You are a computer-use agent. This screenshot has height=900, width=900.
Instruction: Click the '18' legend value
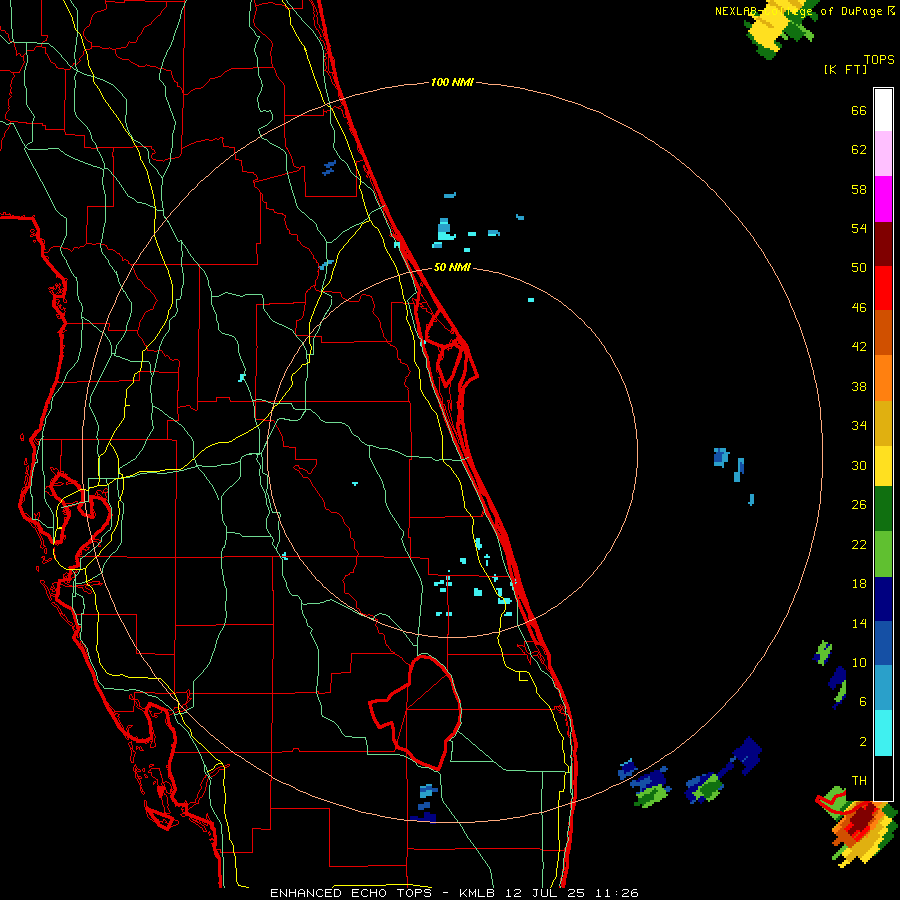[859, 584]
